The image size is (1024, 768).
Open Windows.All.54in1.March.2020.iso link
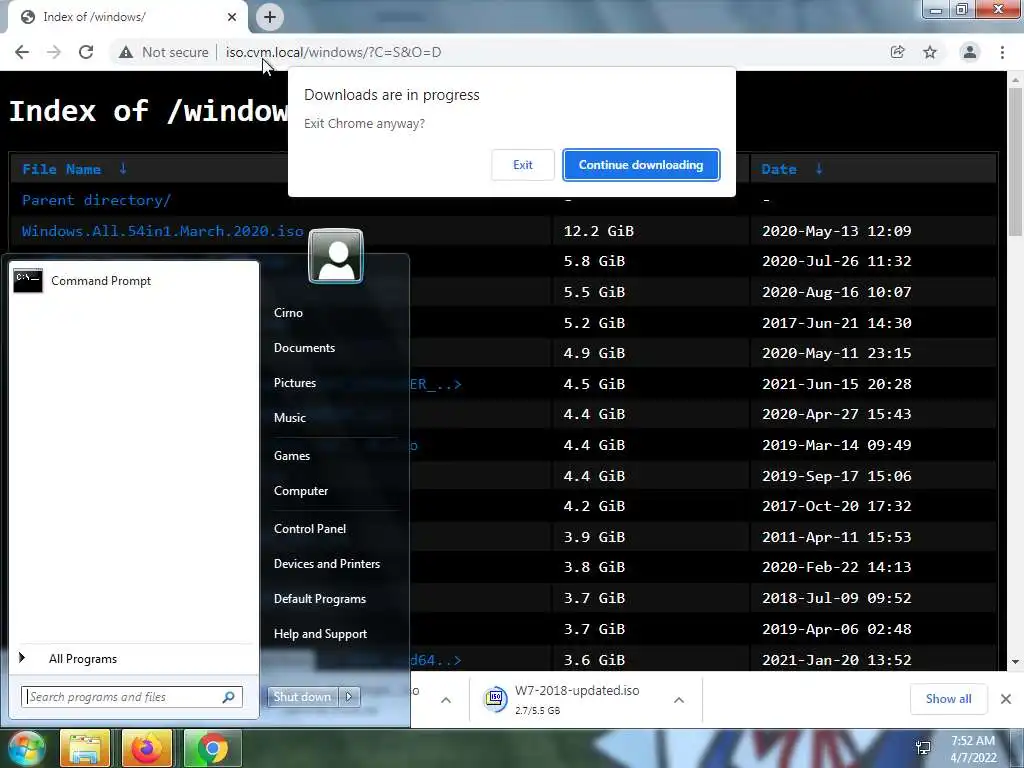click(x=163, y=231)
